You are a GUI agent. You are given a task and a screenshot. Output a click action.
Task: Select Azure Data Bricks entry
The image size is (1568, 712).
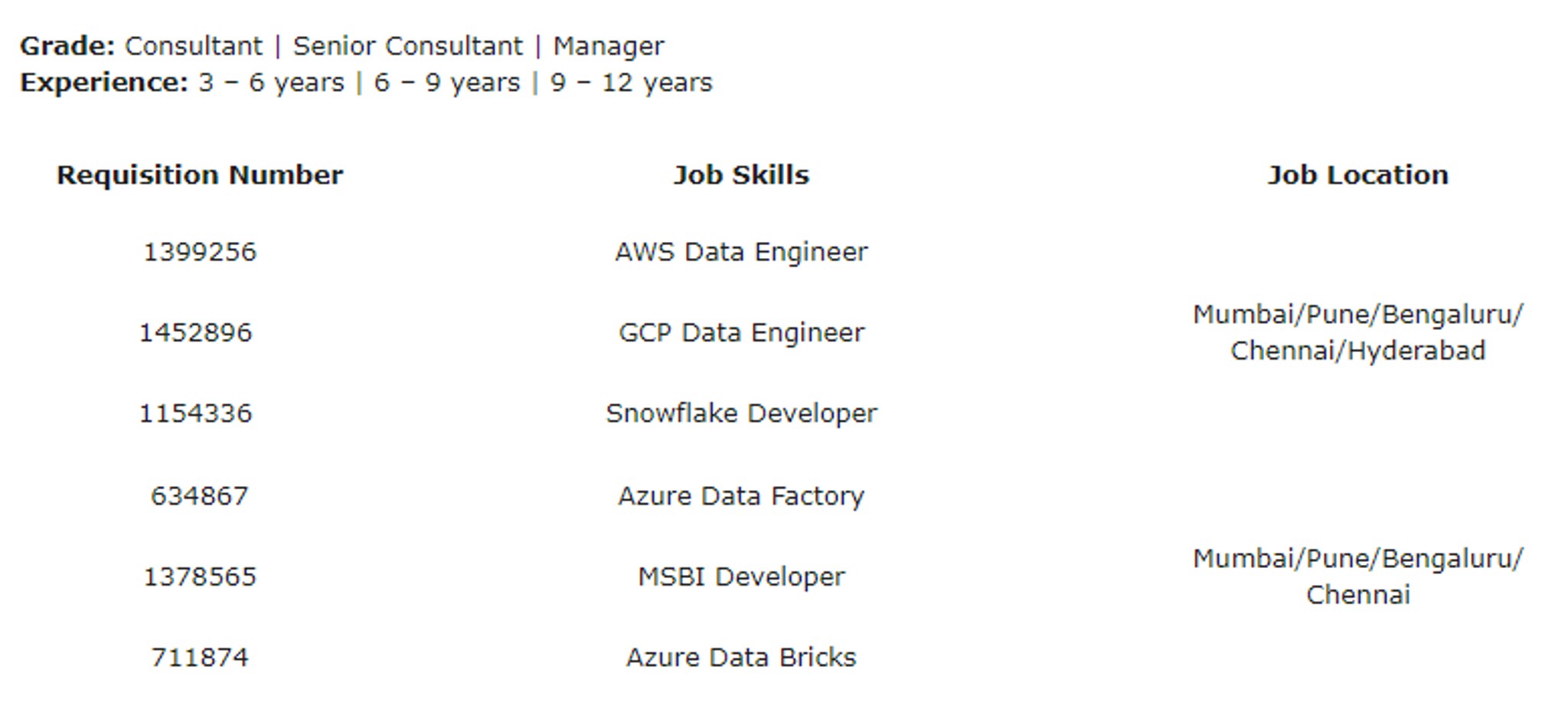coord(741,658)
